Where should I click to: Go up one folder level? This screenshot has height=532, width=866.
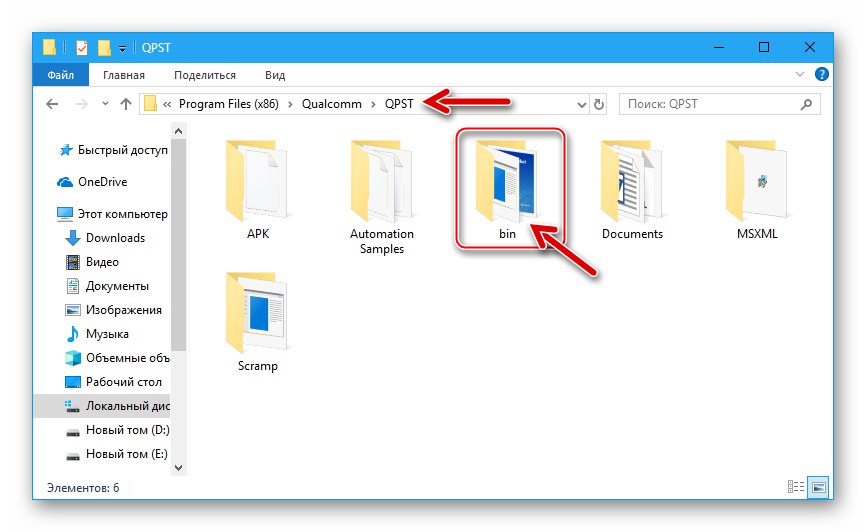pos(126,104)
